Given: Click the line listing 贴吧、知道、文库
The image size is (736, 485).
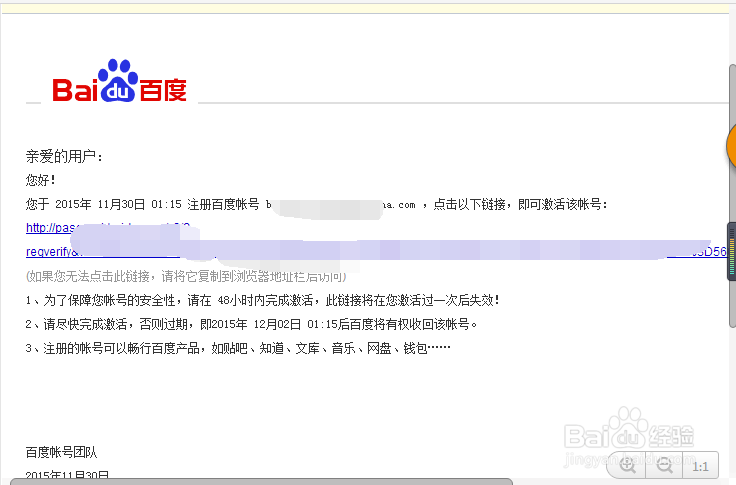Looking at the screenshot, I should (x=238, y=348).
